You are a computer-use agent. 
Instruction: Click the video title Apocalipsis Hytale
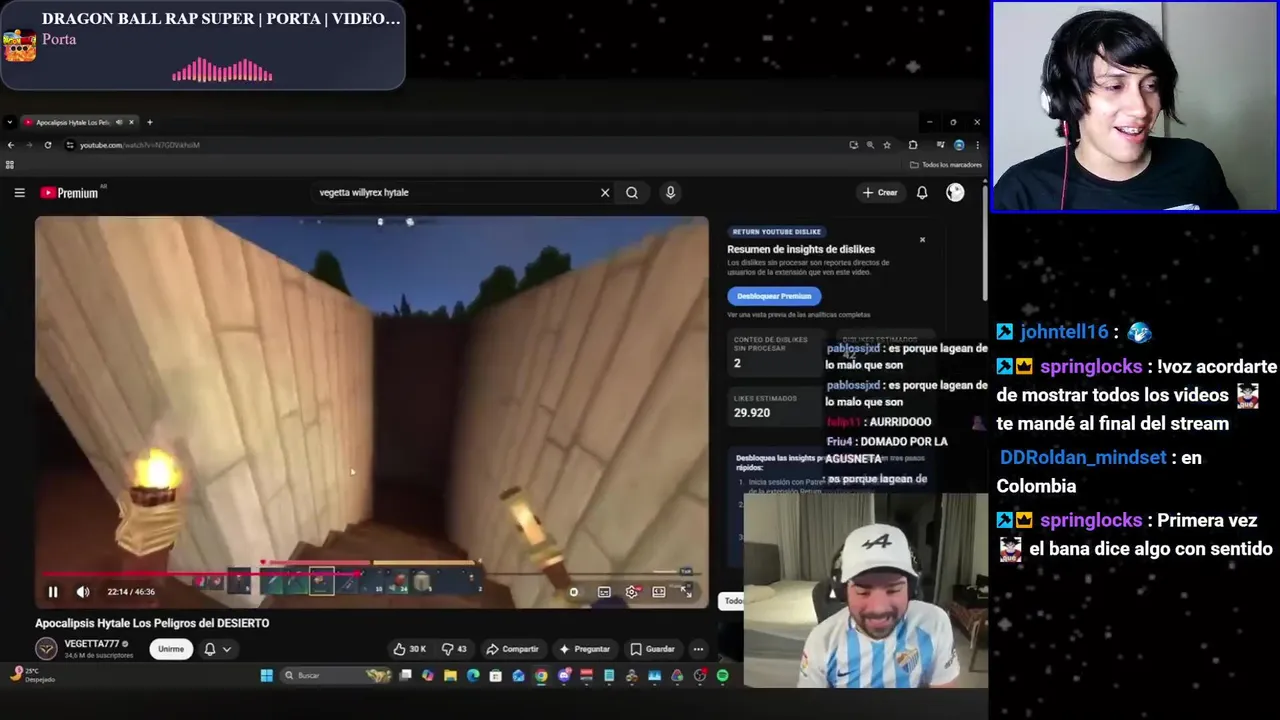152,623
